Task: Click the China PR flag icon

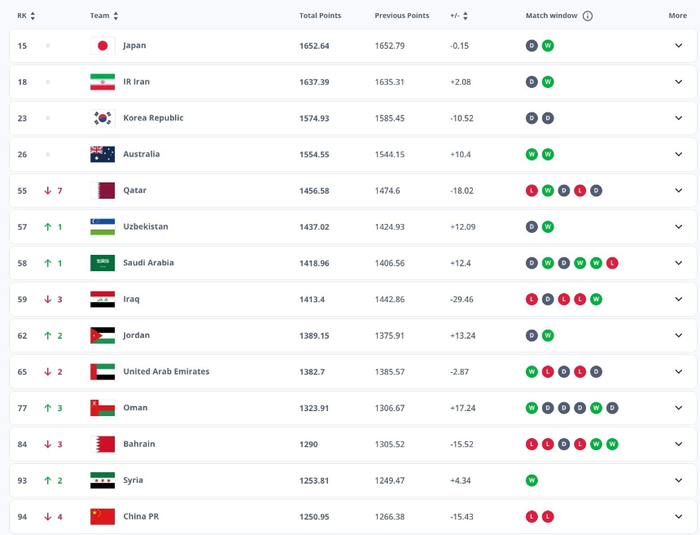Action: coord(102,516)
